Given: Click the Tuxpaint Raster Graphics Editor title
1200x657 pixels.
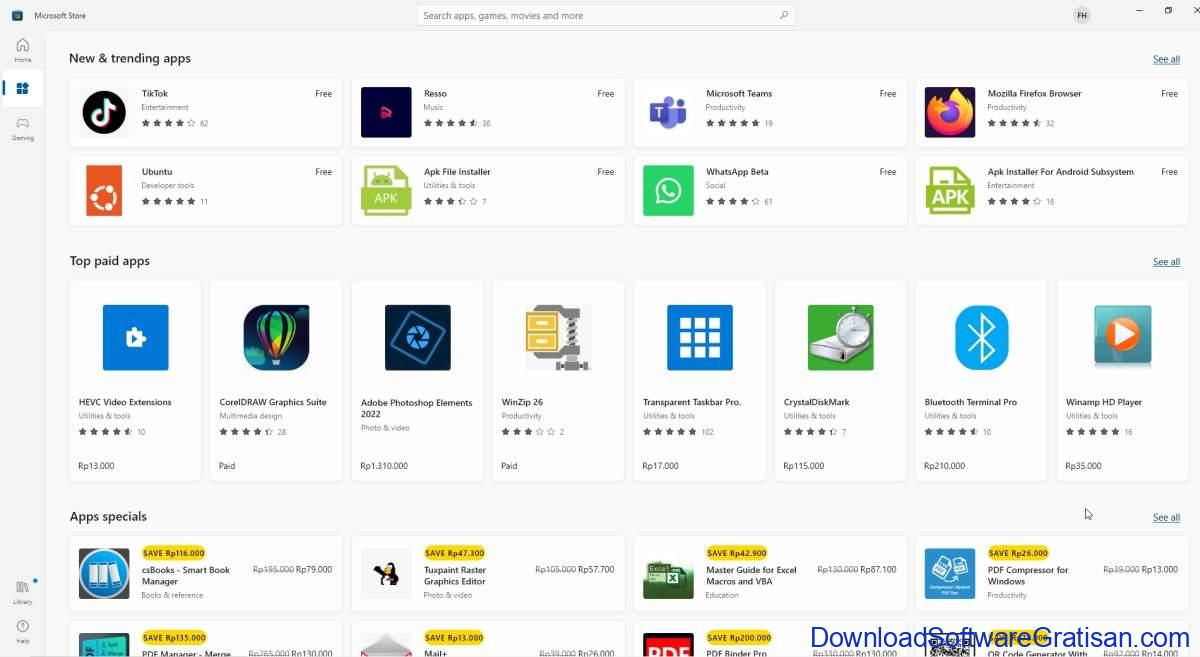Looking at the screenshot, I should [454, 575].
